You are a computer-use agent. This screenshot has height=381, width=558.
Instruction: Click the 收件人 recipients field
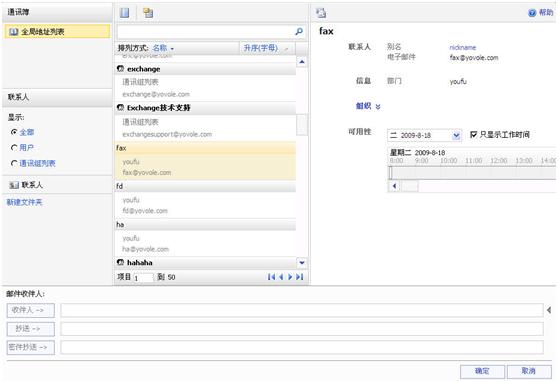click(302, 310)
